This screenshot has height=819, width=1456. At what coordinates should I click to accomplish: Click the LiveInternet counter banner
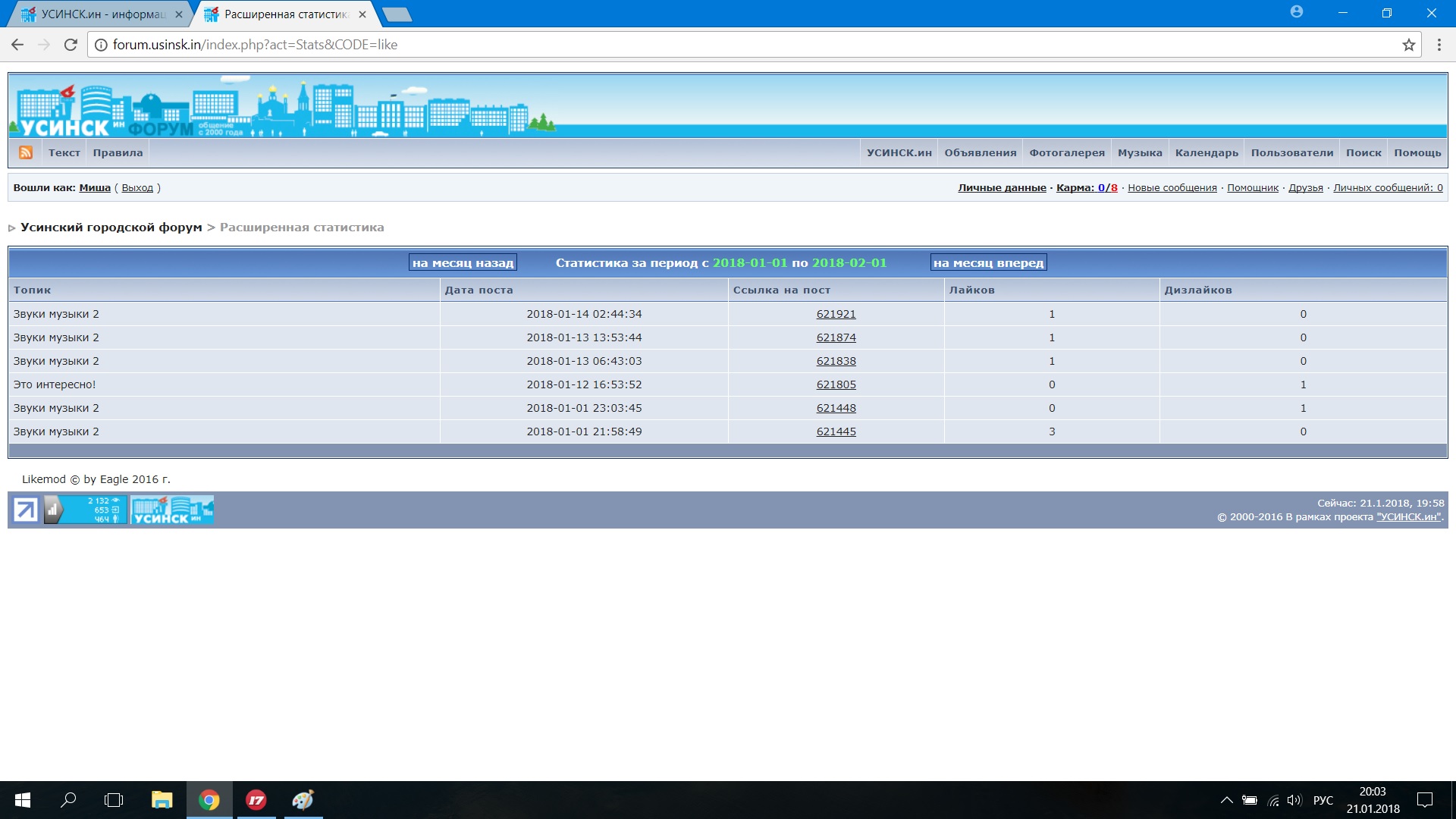pos(85,510)
